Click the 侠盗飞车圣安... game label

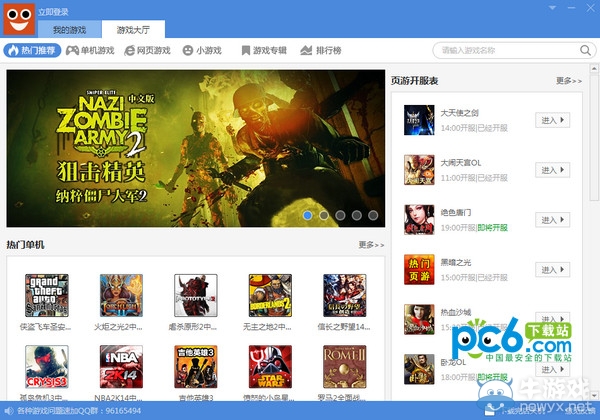tap(46, 327)
